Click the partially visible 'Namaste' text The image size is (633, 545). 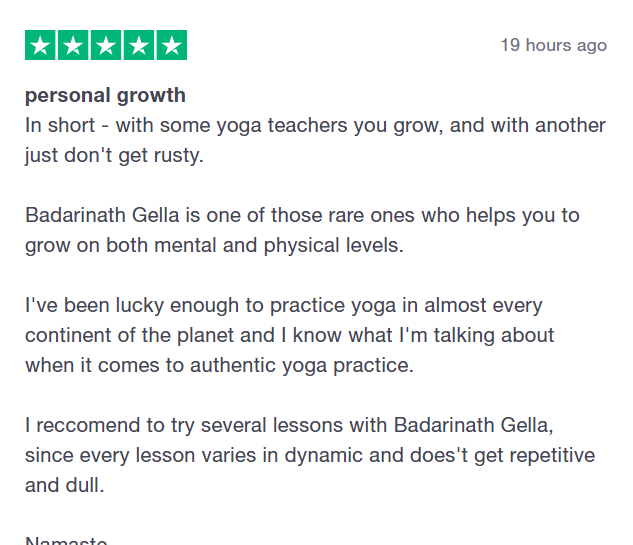tap(66, 540)
